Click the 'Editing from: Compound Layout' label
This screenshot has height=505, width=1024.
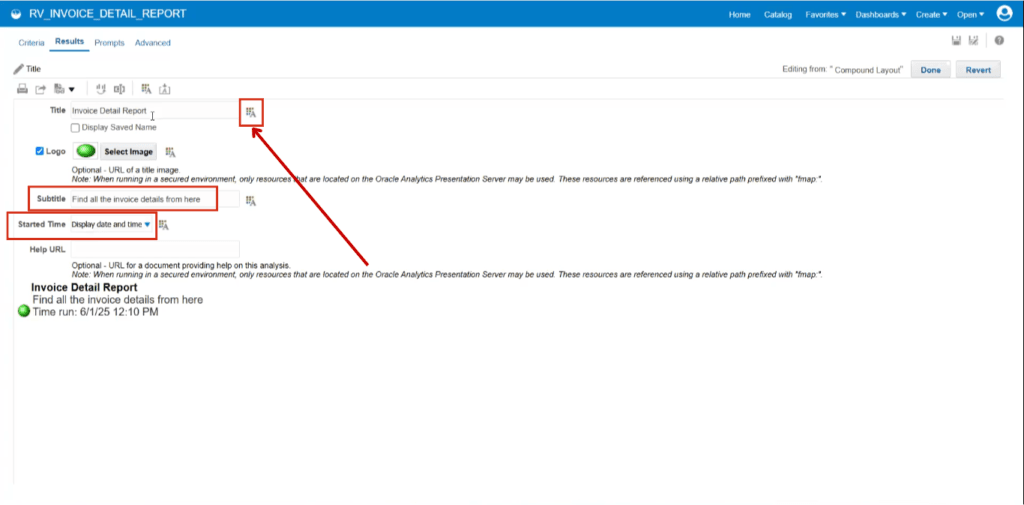click(x=842, y=69)
